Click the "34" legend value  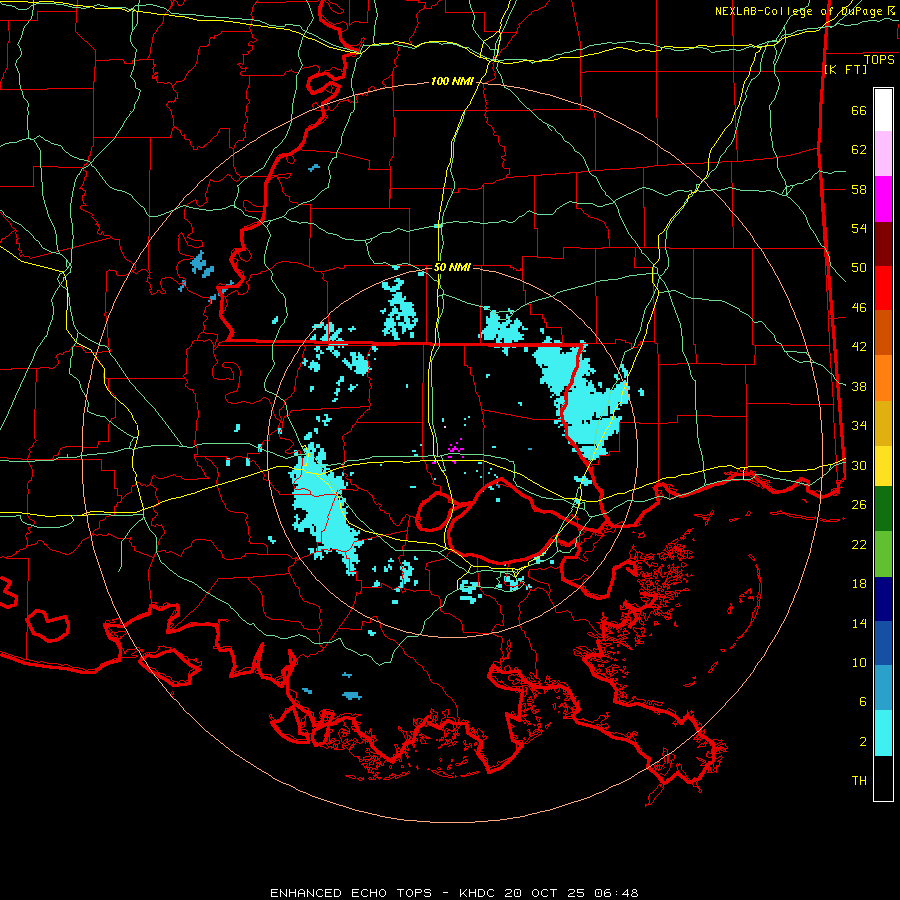point(859,426)
